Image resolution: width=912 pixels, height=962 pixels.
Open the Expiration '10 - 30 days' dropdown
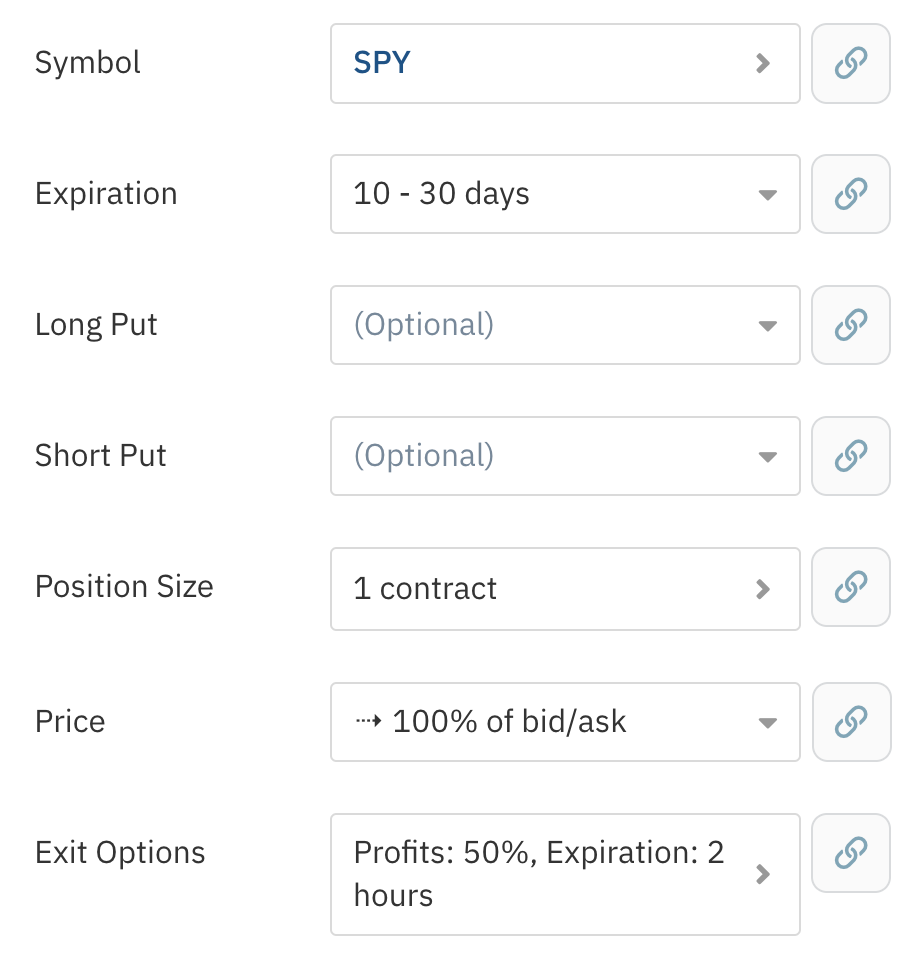[x=564, y=194]
